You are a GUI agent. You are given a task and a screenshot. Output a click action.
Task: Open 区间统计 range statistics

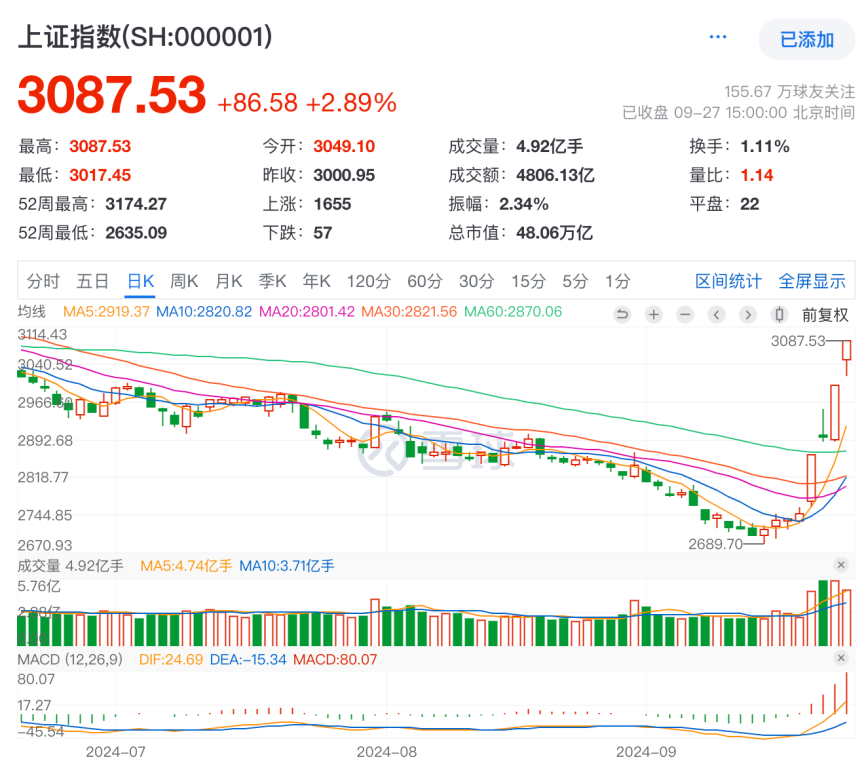coord(728,281)
